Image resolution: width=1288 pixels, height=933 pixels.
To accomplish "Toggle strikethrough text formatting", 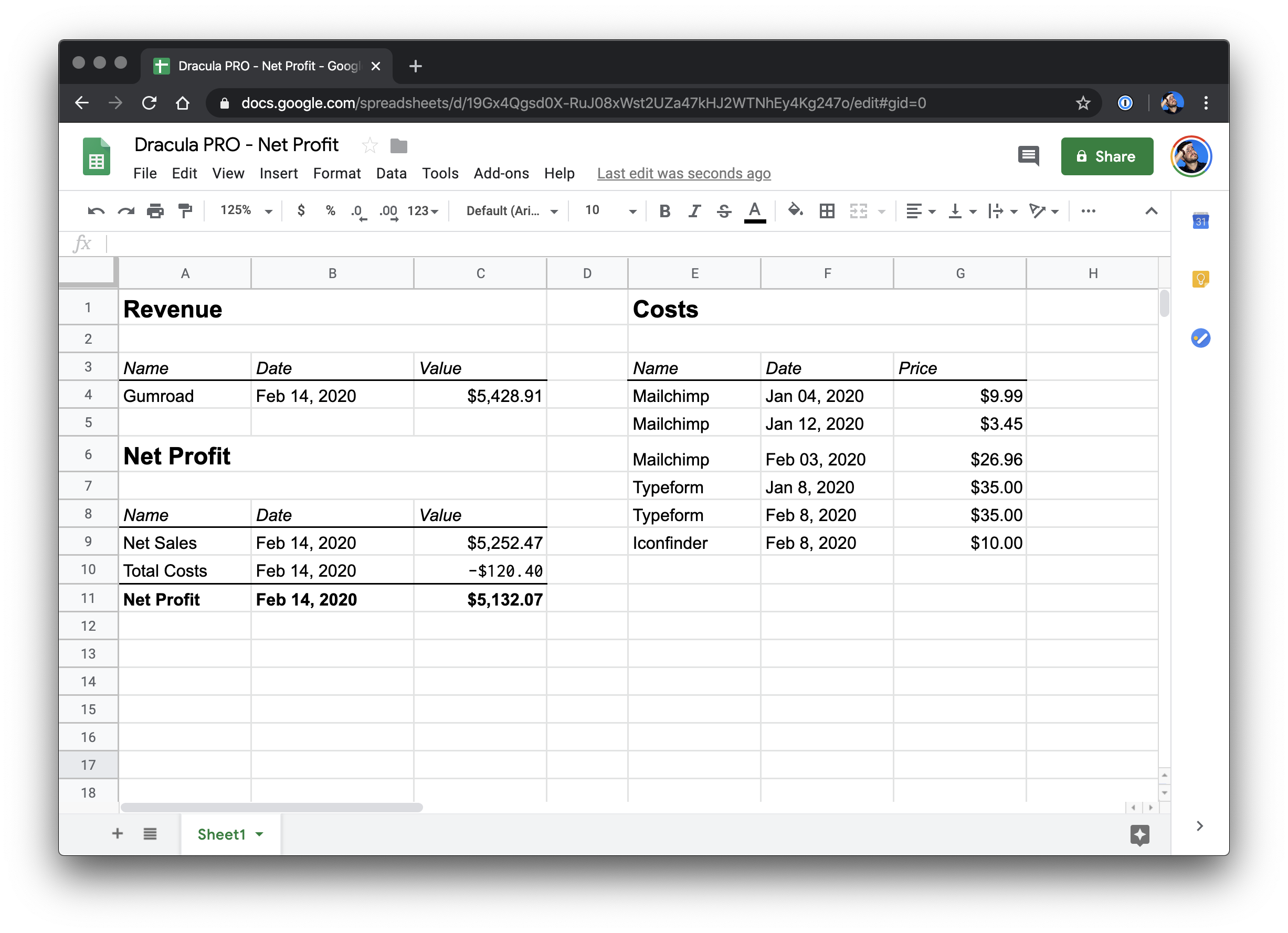I will [723, 210].
